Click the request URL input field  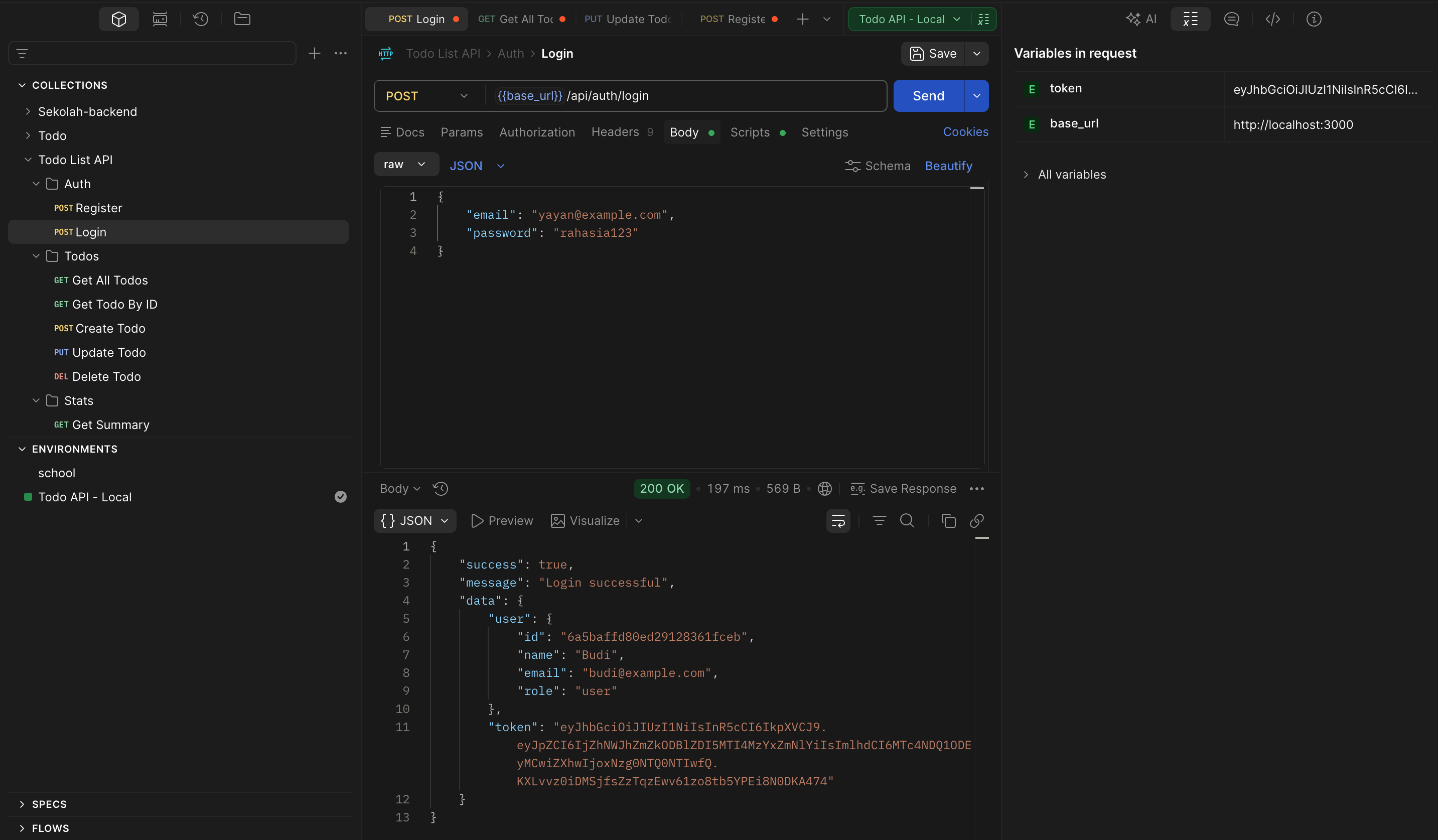pos(686,96)
